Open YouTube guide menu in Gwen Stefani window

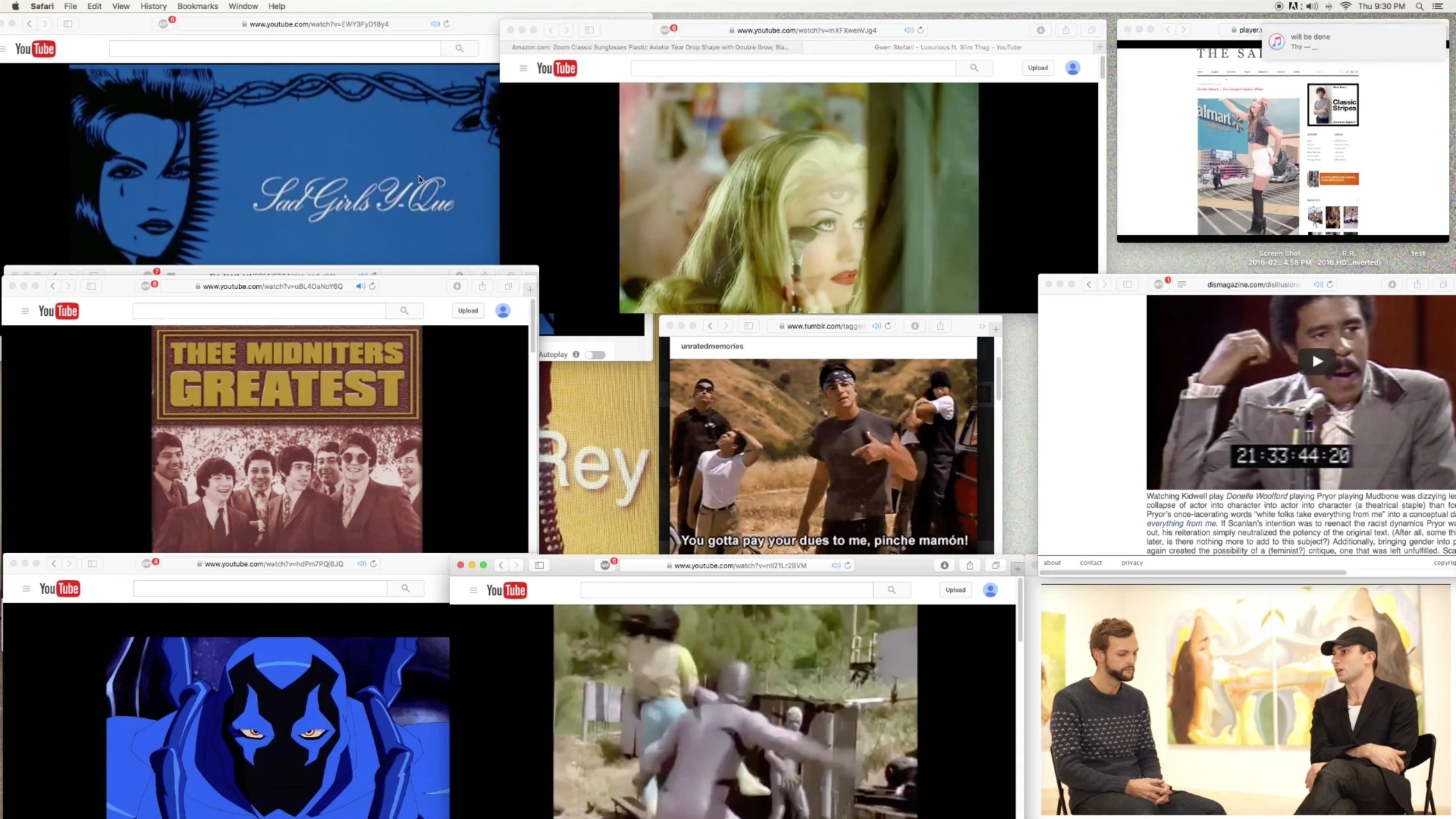(x=523, y=68)
